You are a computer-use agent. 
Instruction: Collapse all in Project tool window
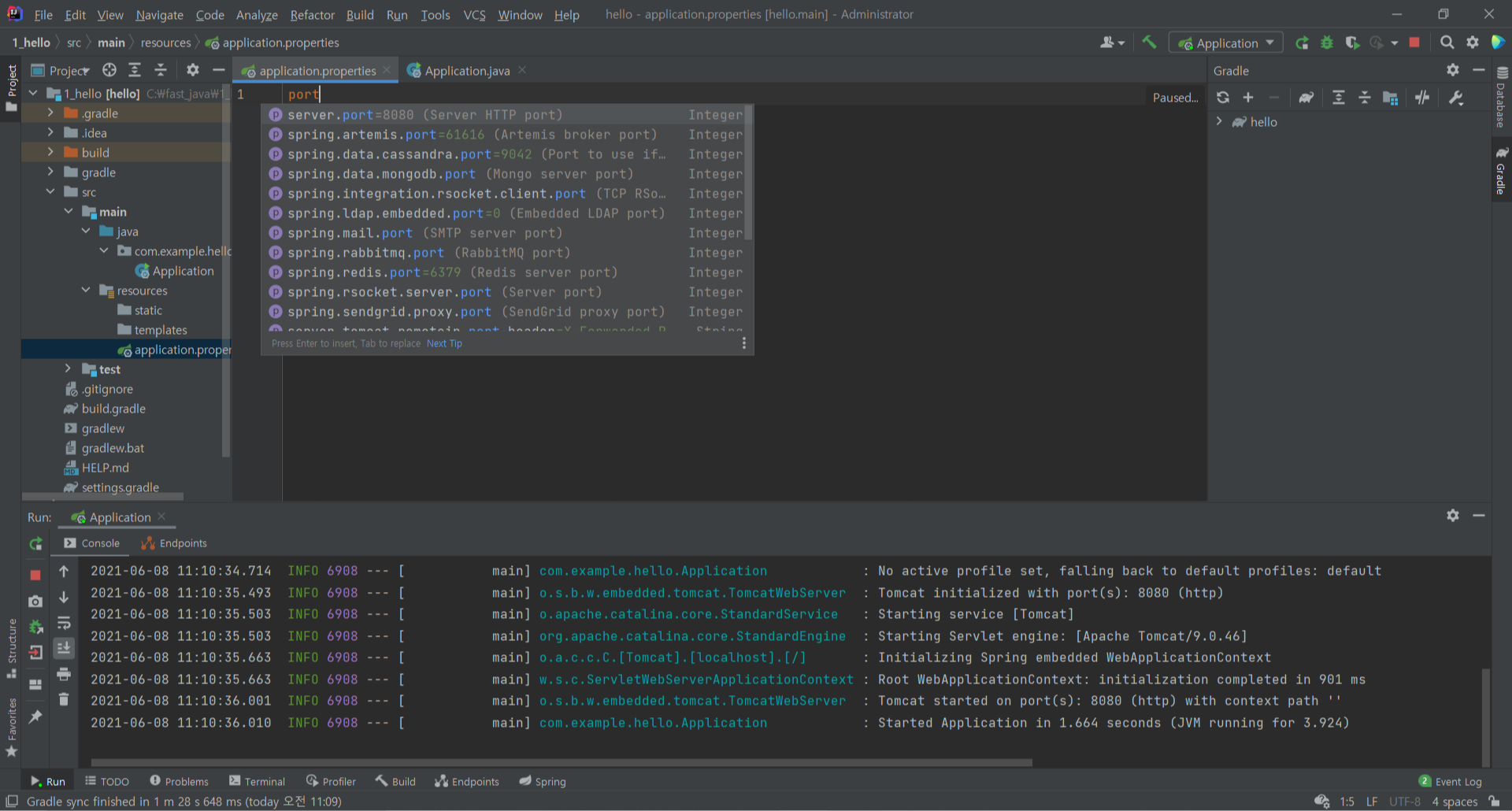coord(161,70)
